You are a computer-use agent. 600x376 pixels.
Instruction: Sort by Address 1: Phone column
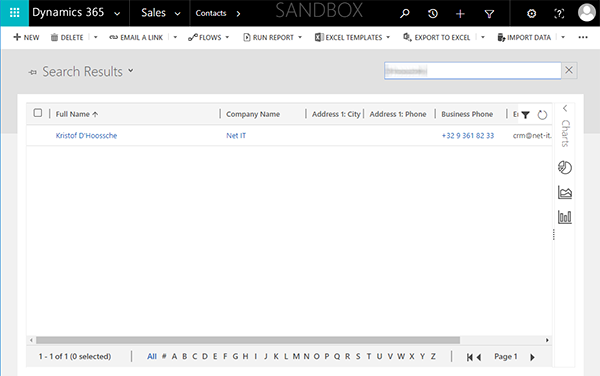click(398, 114)
